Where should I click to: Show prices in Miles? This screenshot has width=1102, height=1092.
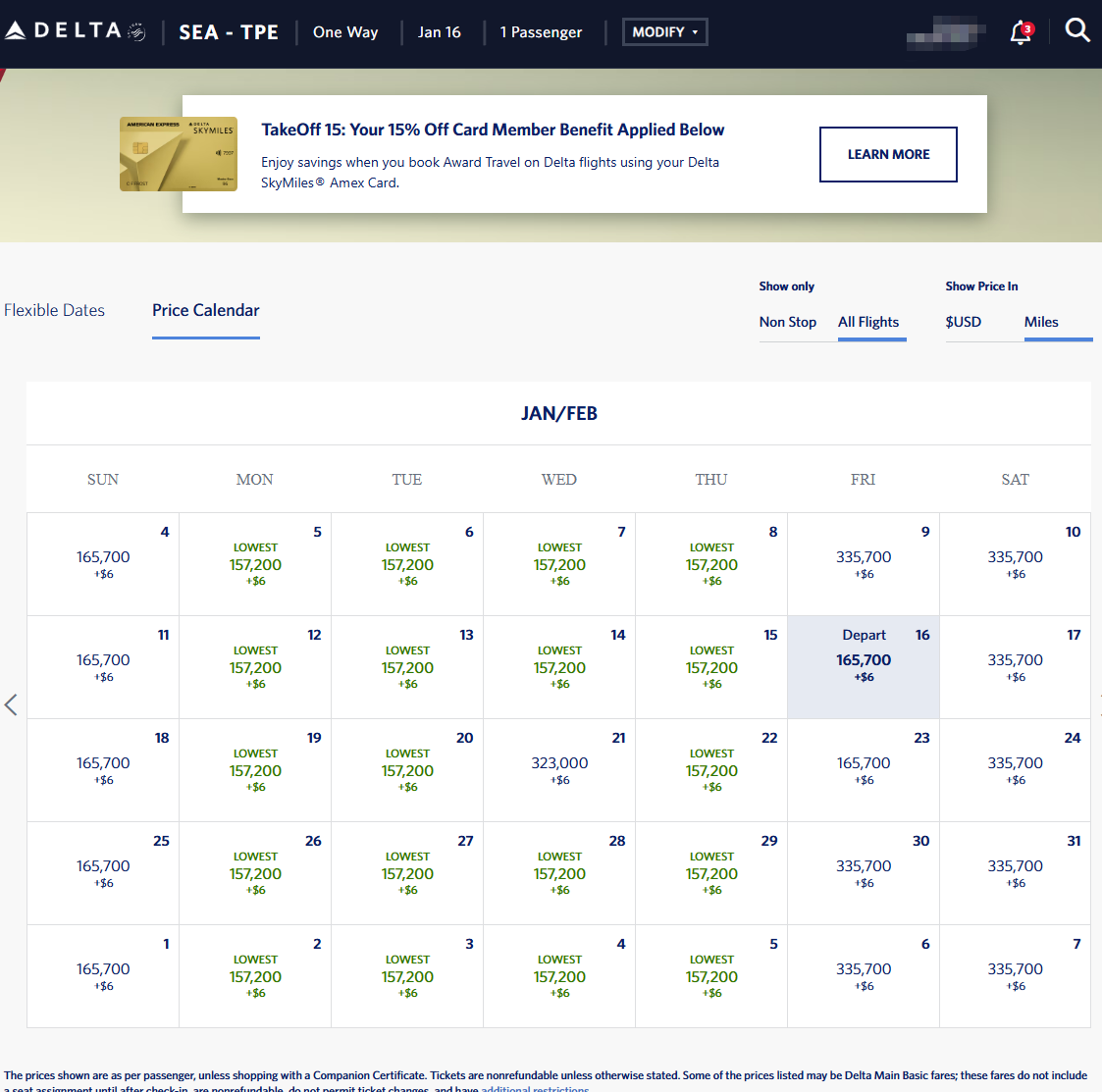[1041, 322]
